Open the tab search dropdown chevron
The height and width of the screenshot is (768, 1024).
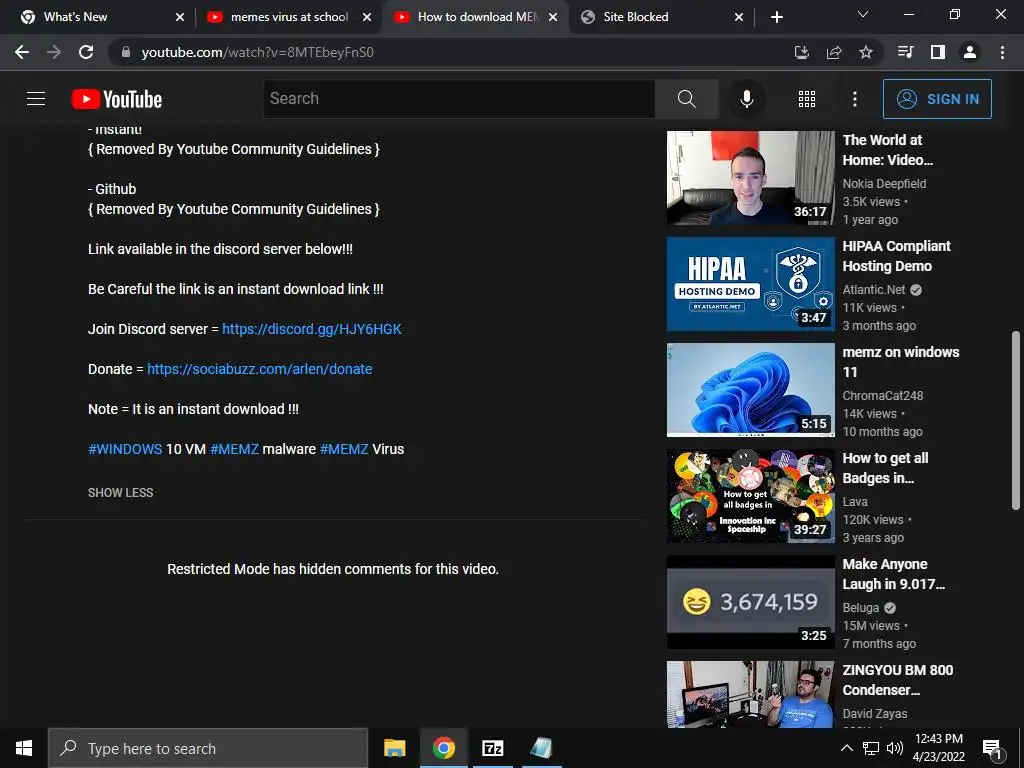863,14
